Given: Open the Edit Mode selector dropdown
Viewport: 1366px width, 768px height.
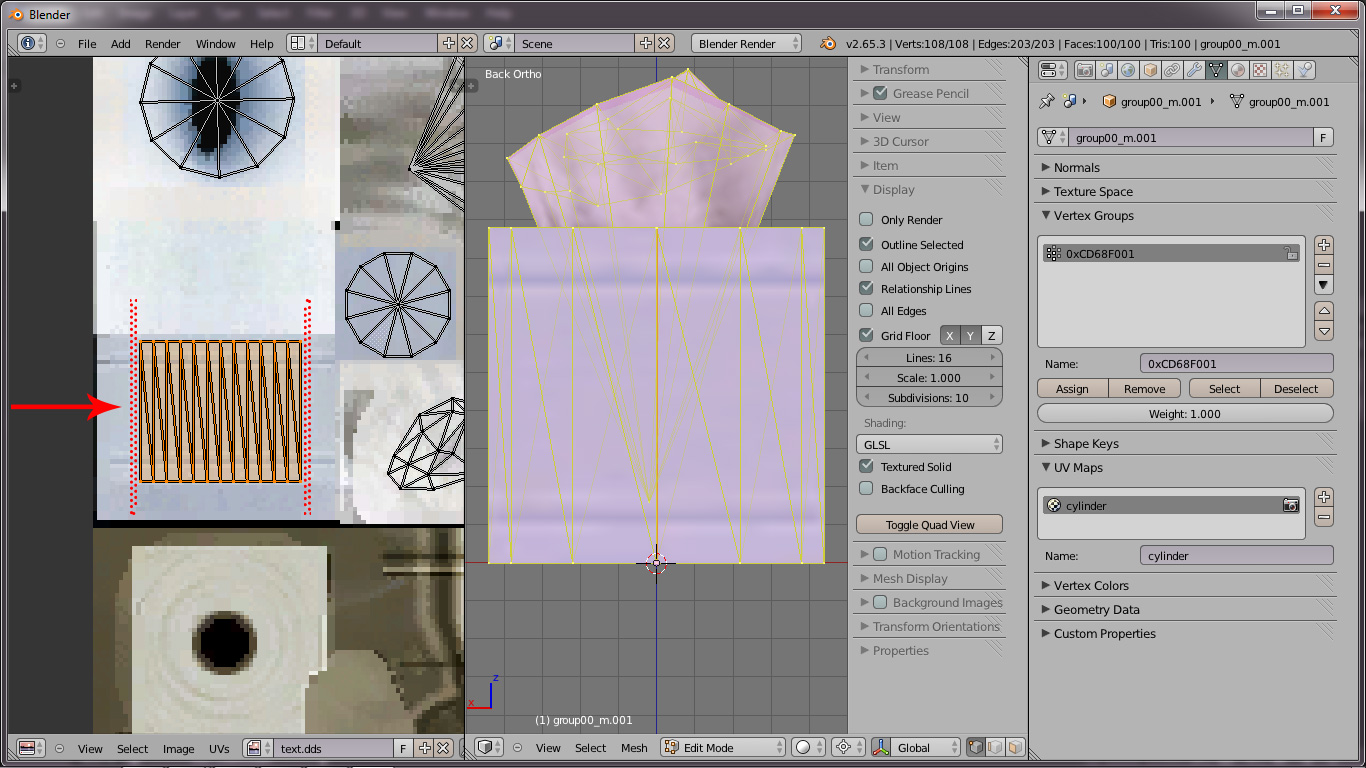Looking at the screenshot, I should pyautogui.click(x=722, y=747).
